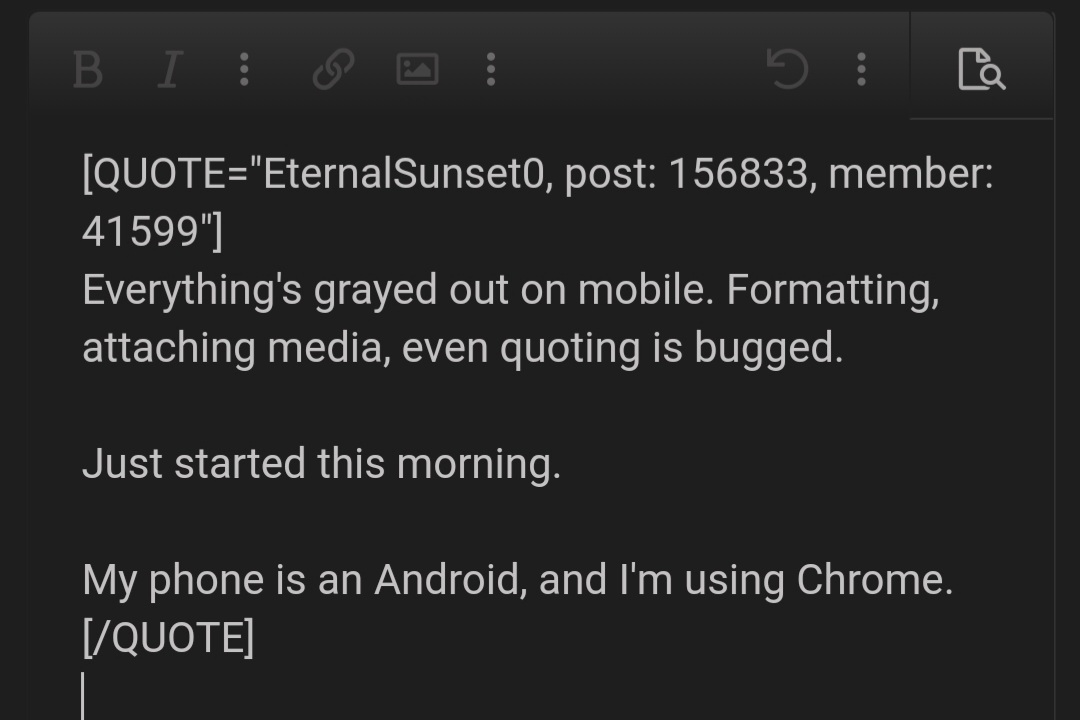Undo the last edit with the undo icon

788,69
